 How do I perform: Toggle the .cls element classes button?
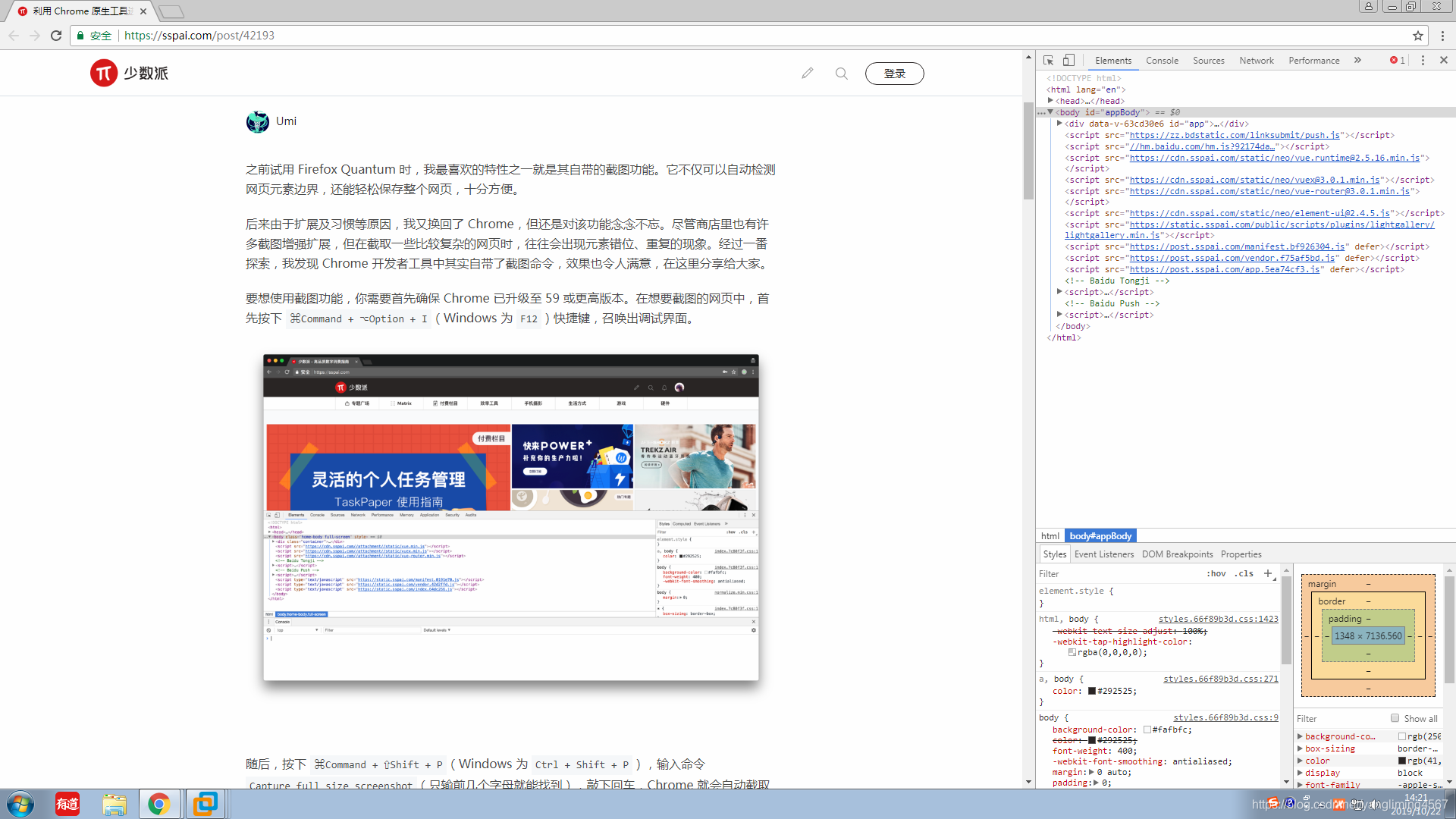[x=1244, y=573]
